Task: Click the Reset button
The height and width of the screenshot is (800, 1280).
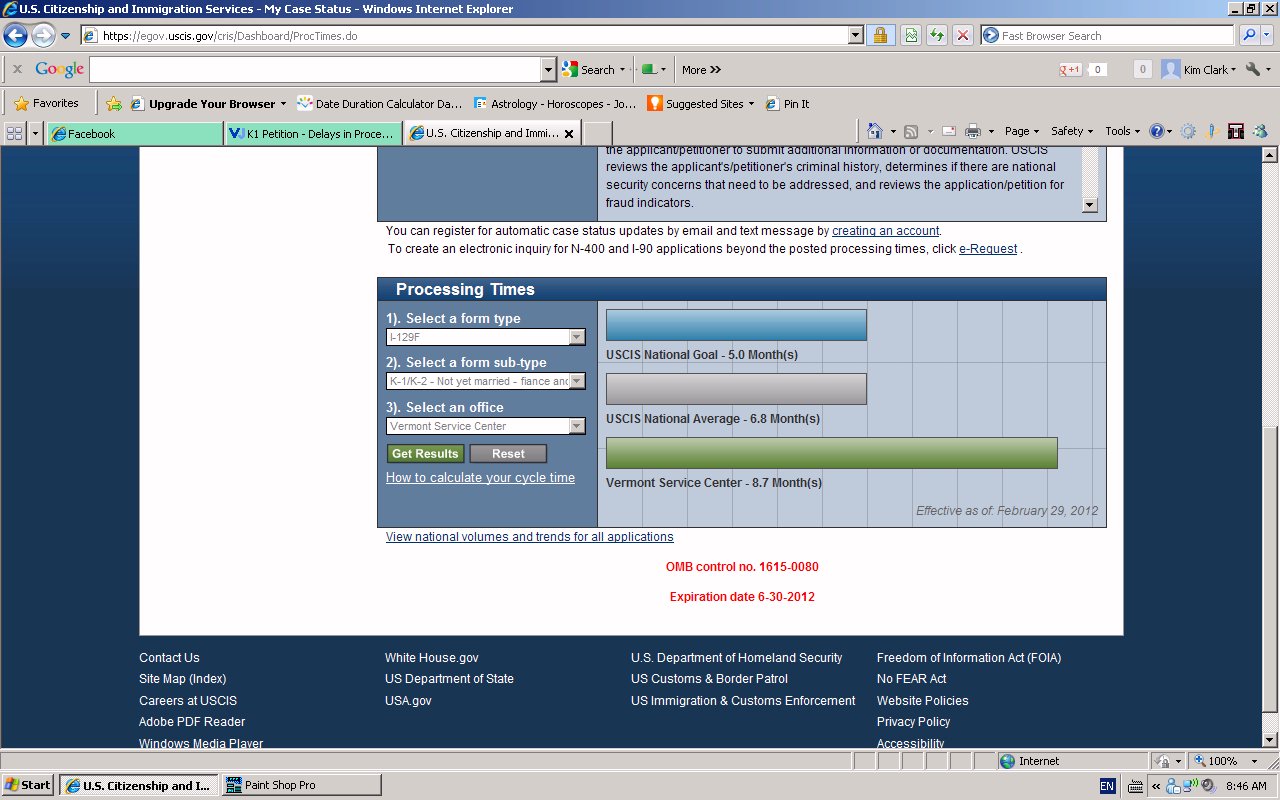Action: [x=508, y=454]
